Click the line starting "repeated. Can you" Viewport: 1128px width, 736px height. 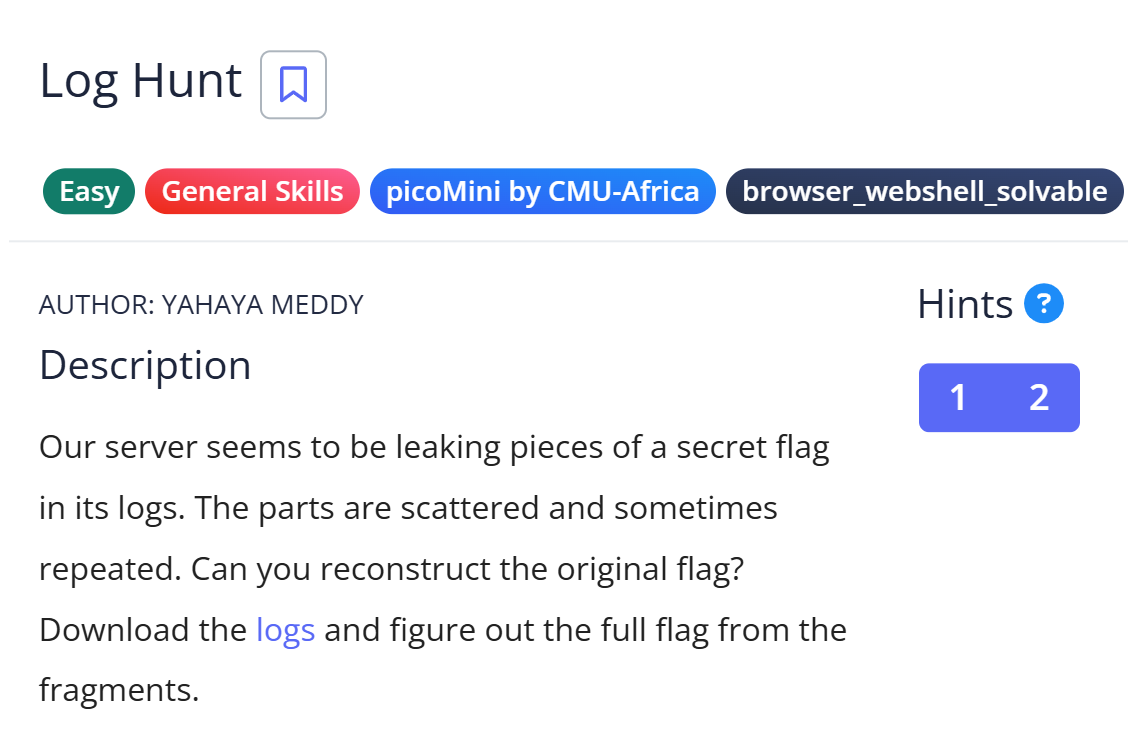391,569
